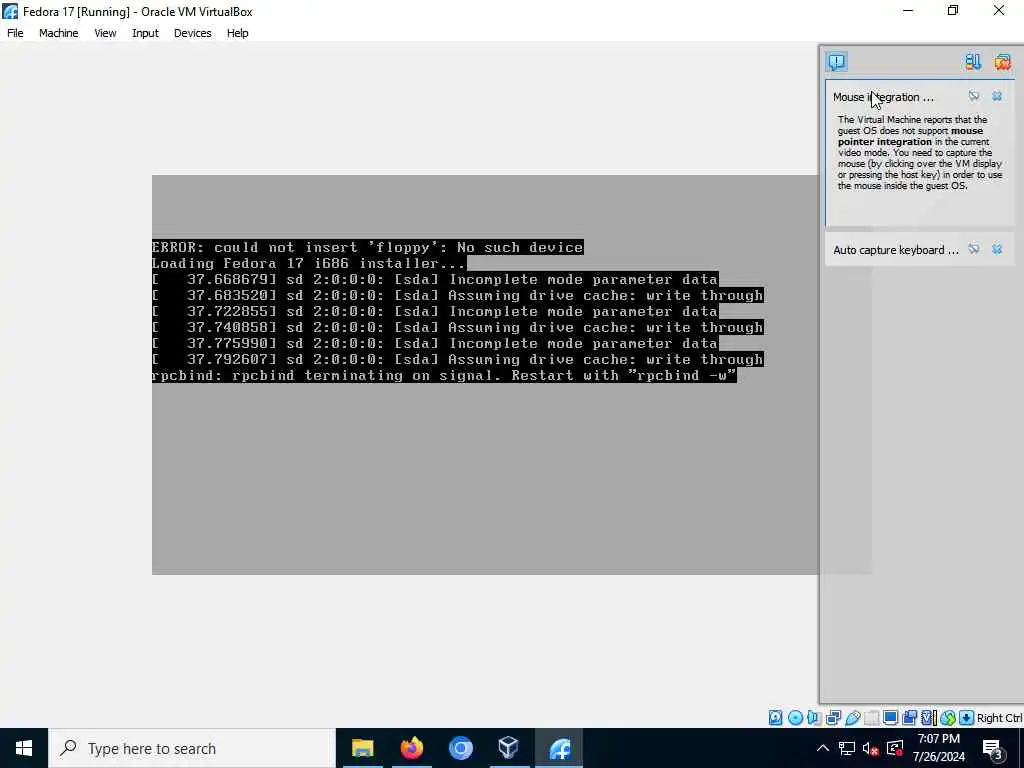The width and height of the screenshot is (1024, 768).
Task: Click the VirtualBox icon in the title bar
Action: click(10, 11)
